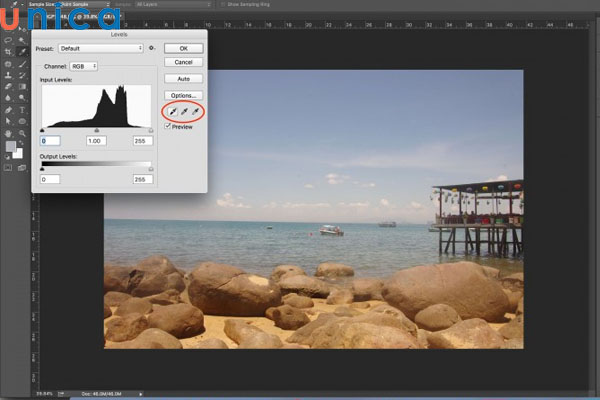Image resolution: width=600 pixels, height=400 pixels.
Task: Click the input levels midtone field 1.00
Action: tap(96, 140)
